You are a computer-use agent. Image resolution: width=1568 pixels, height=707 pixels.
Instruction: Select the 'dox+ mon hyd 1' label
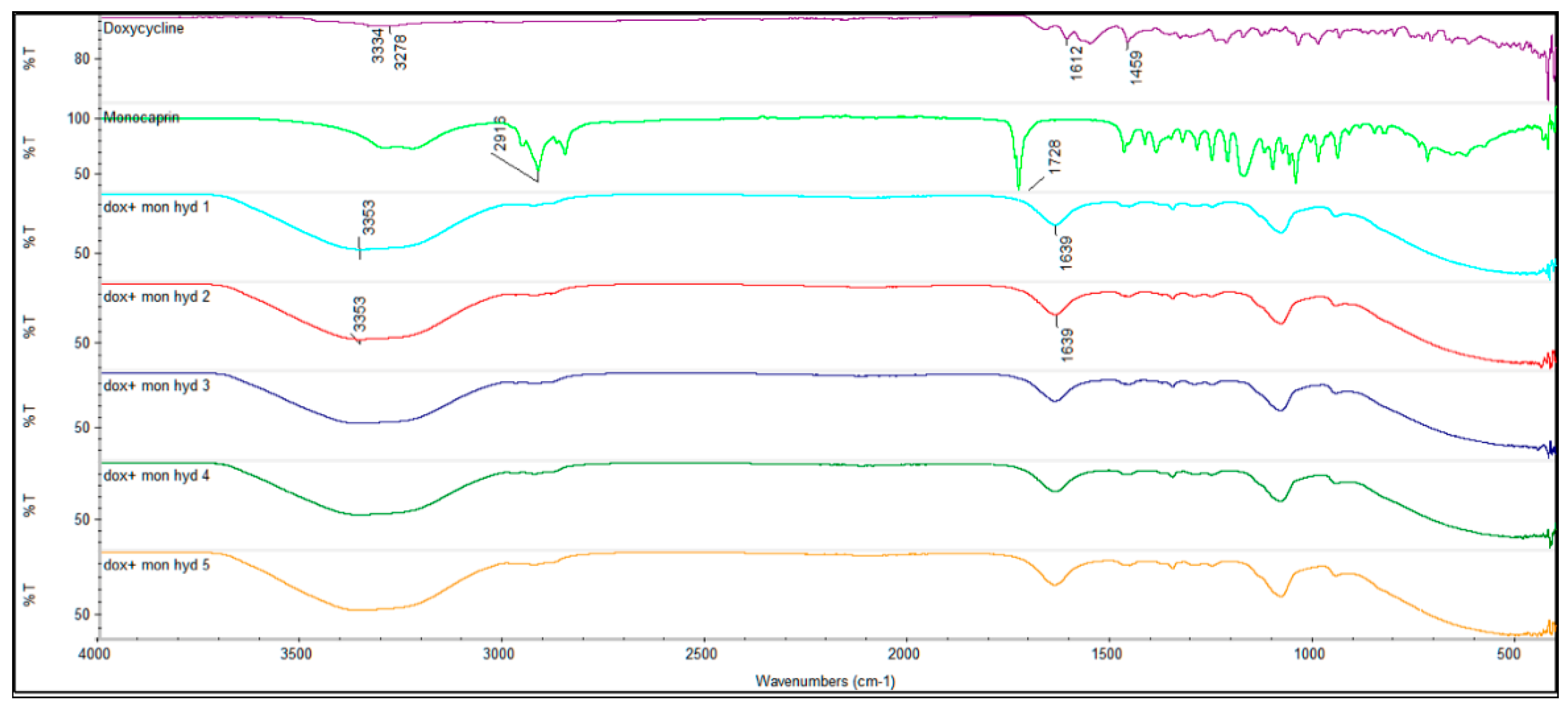click(x=156, y=207)
